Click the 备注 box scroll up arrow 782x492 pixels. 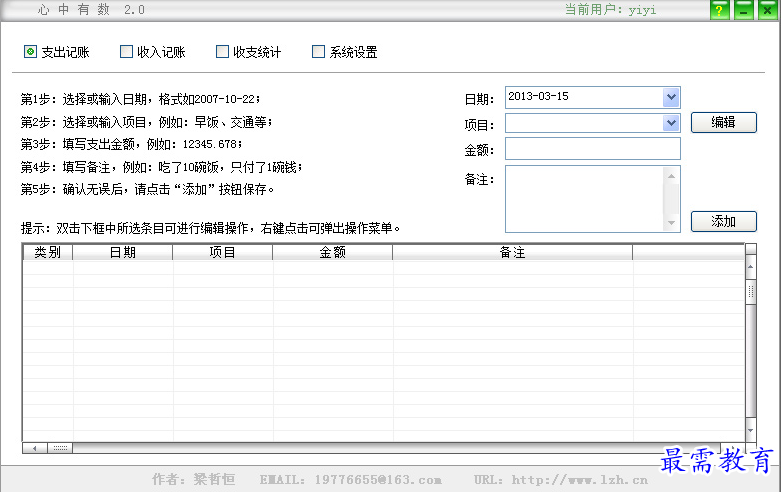(x=671, y=176)
